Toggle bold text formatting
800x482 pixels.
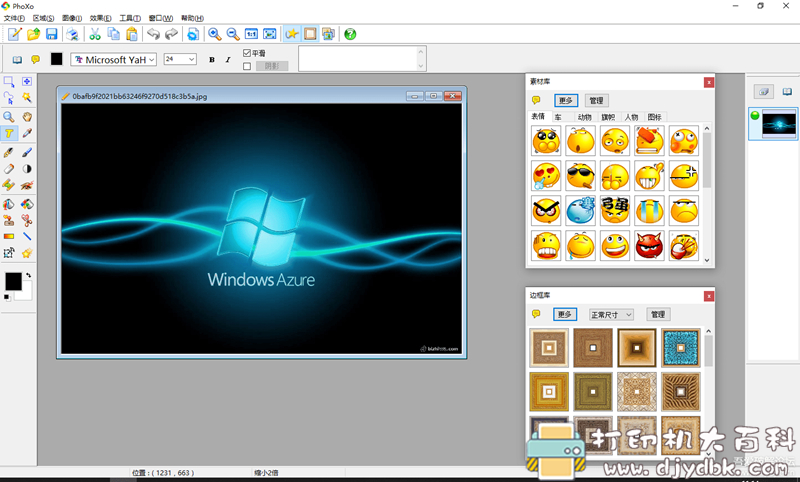(212, 60)
